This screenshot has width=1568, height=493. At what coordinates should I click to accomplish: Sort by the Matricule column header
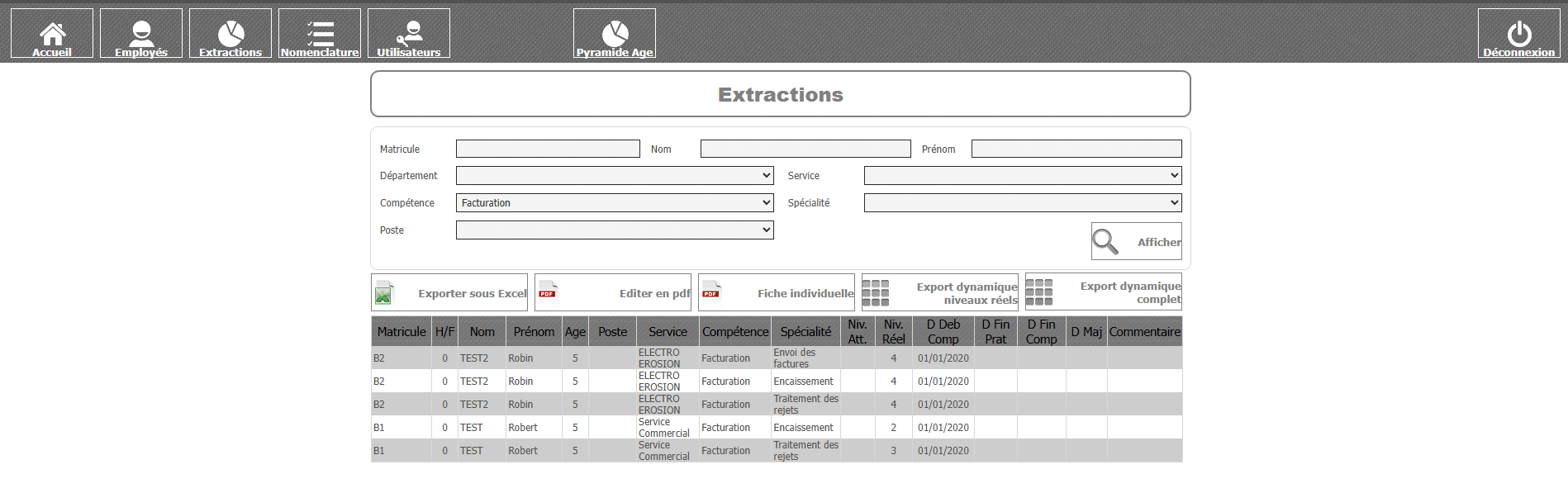point(402,331)
